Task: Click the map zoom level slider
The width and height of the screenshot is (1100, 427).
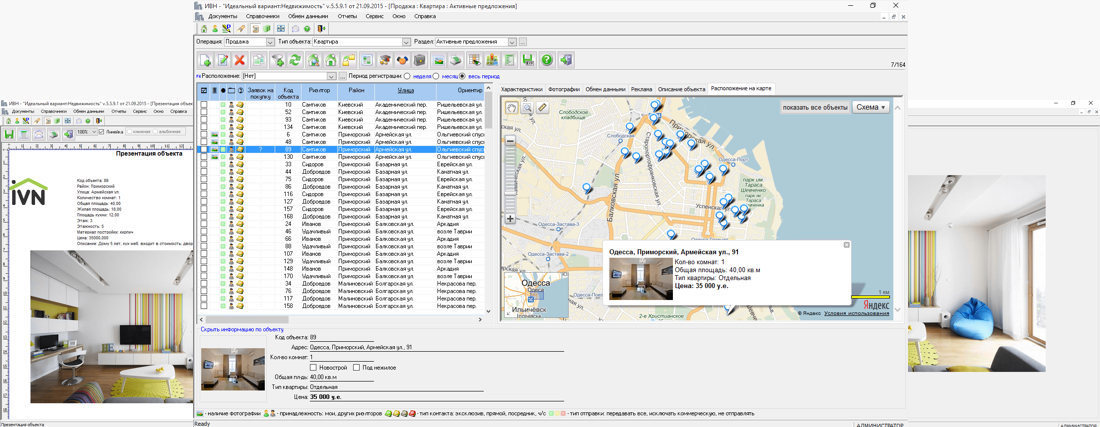Action: tap(510, 180)
